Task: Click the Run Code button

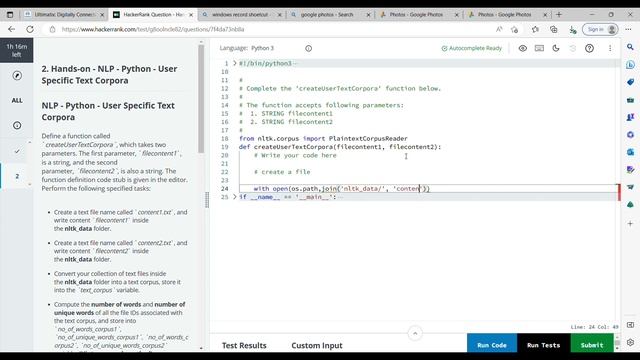Action: pos(492,344)
